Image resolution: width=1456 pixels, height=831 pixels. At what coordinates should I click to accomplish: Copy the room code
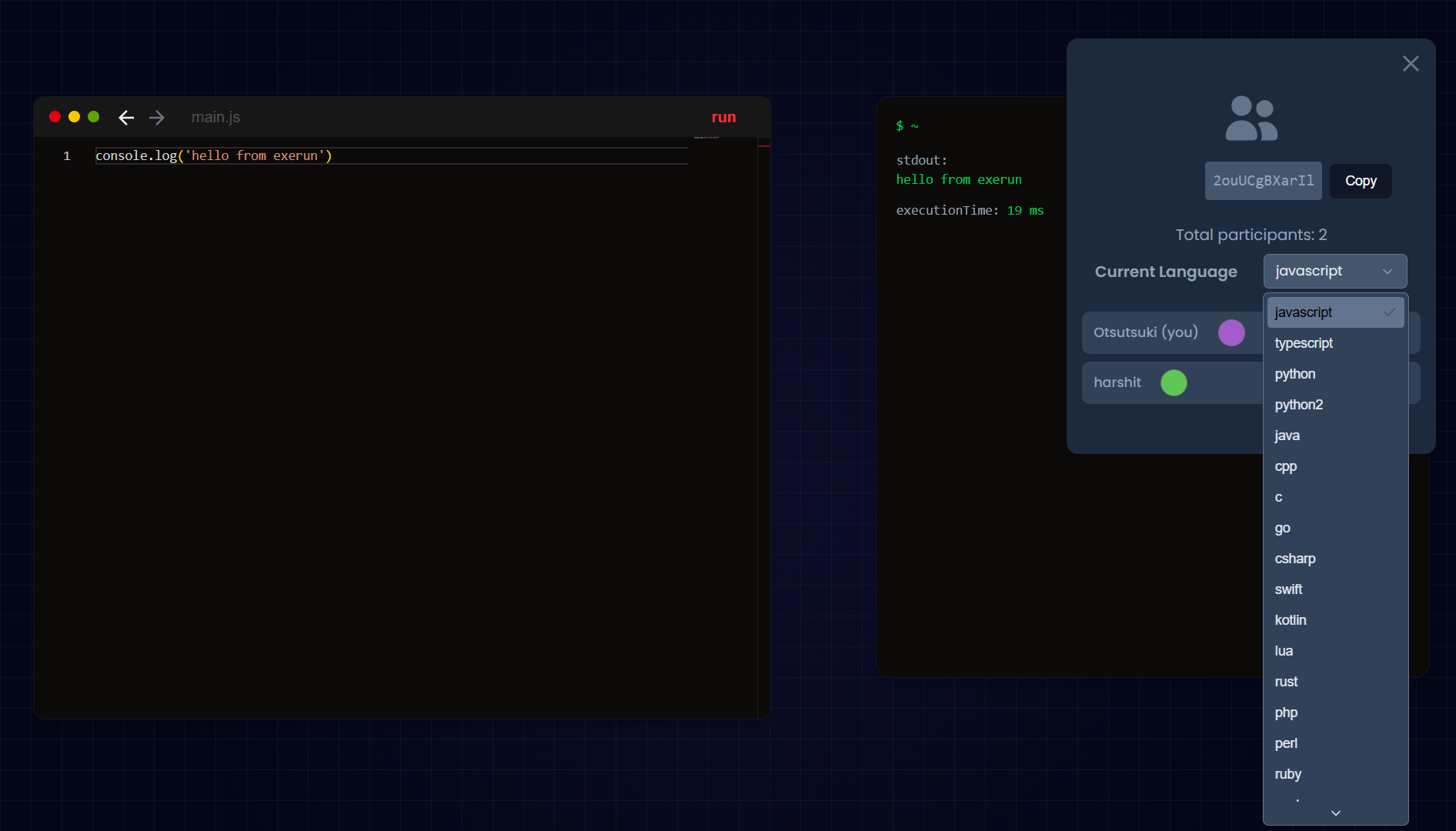[x=1360, y=181]
